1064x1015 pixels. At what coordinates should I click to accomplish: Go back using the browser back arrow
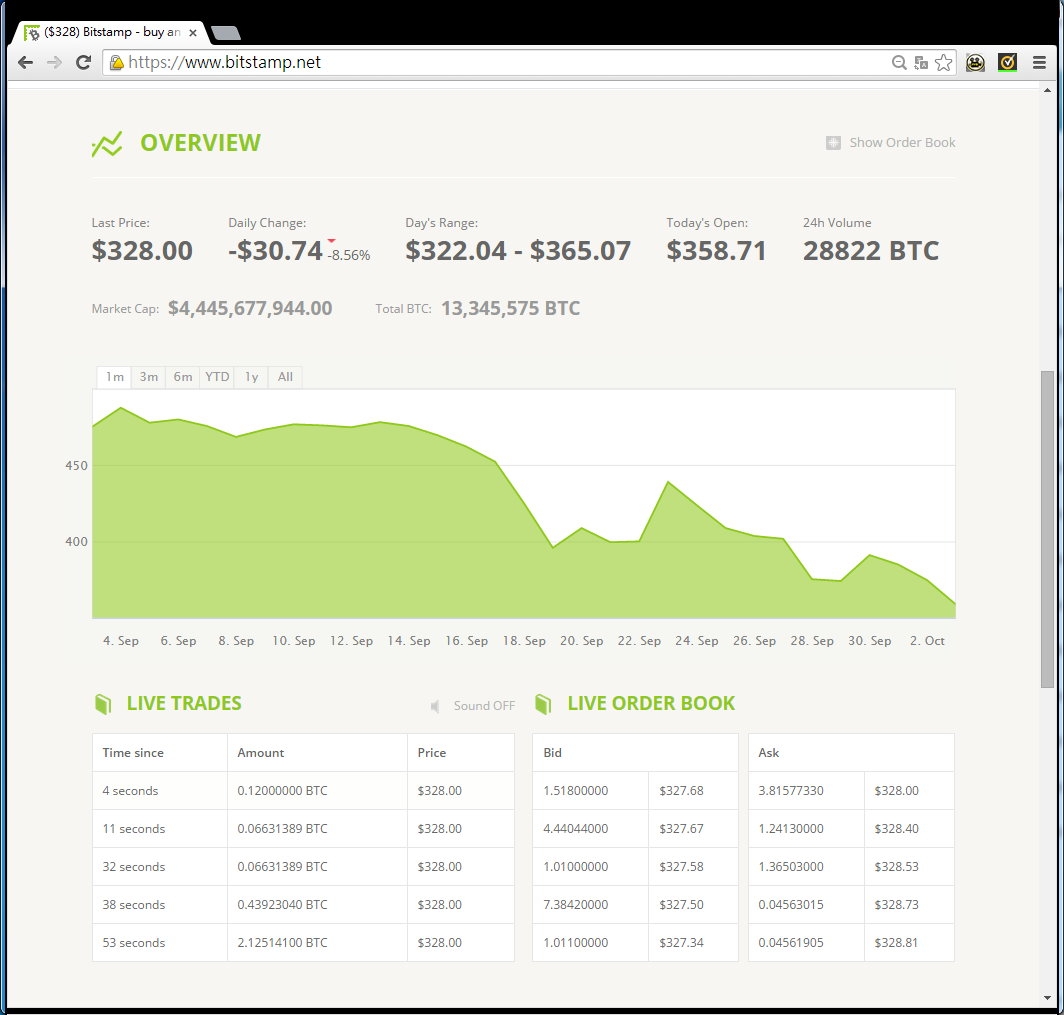25,62
